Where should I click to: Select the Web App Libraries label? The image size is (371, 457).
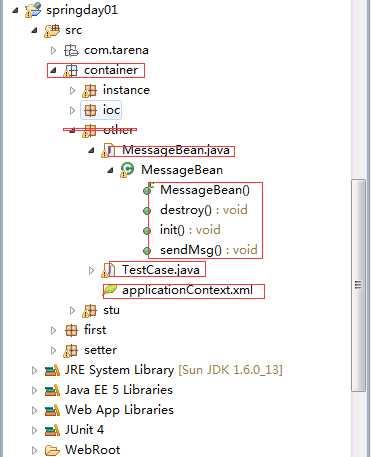(119, 410)
